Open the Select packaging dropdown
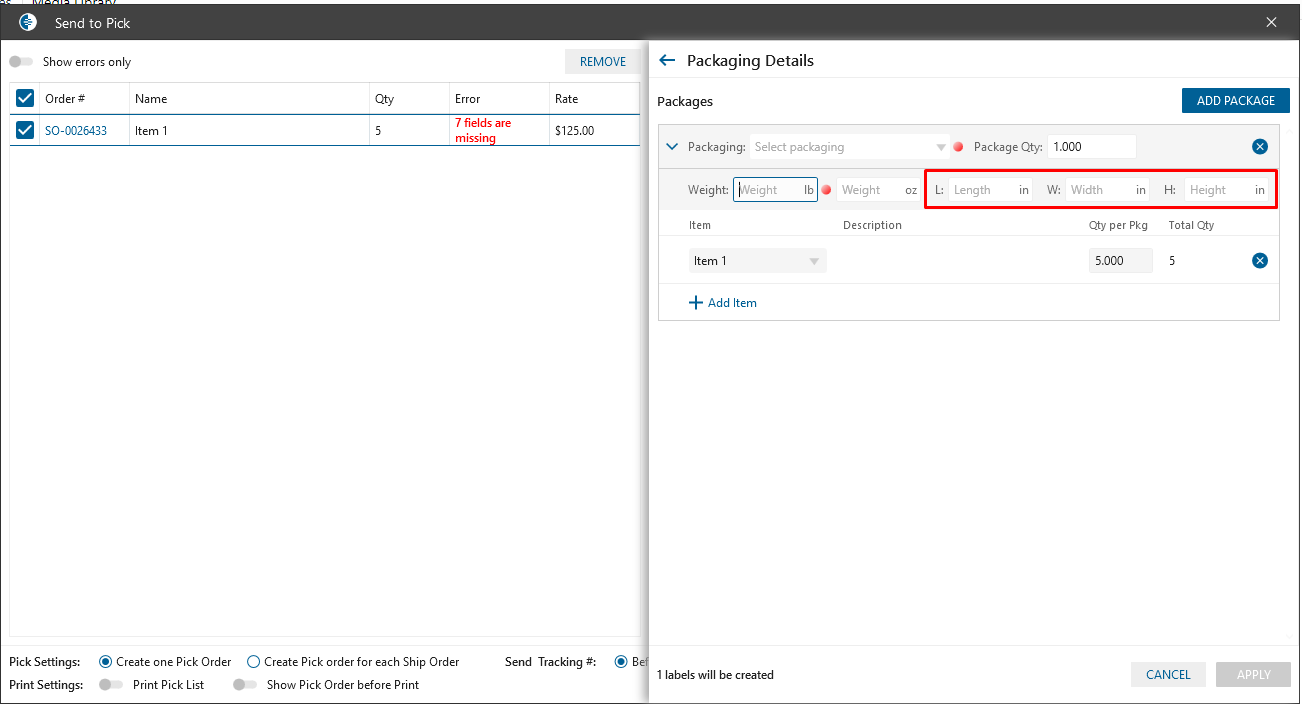Viewport: 1302px width, 709px height. click(850, 147)
